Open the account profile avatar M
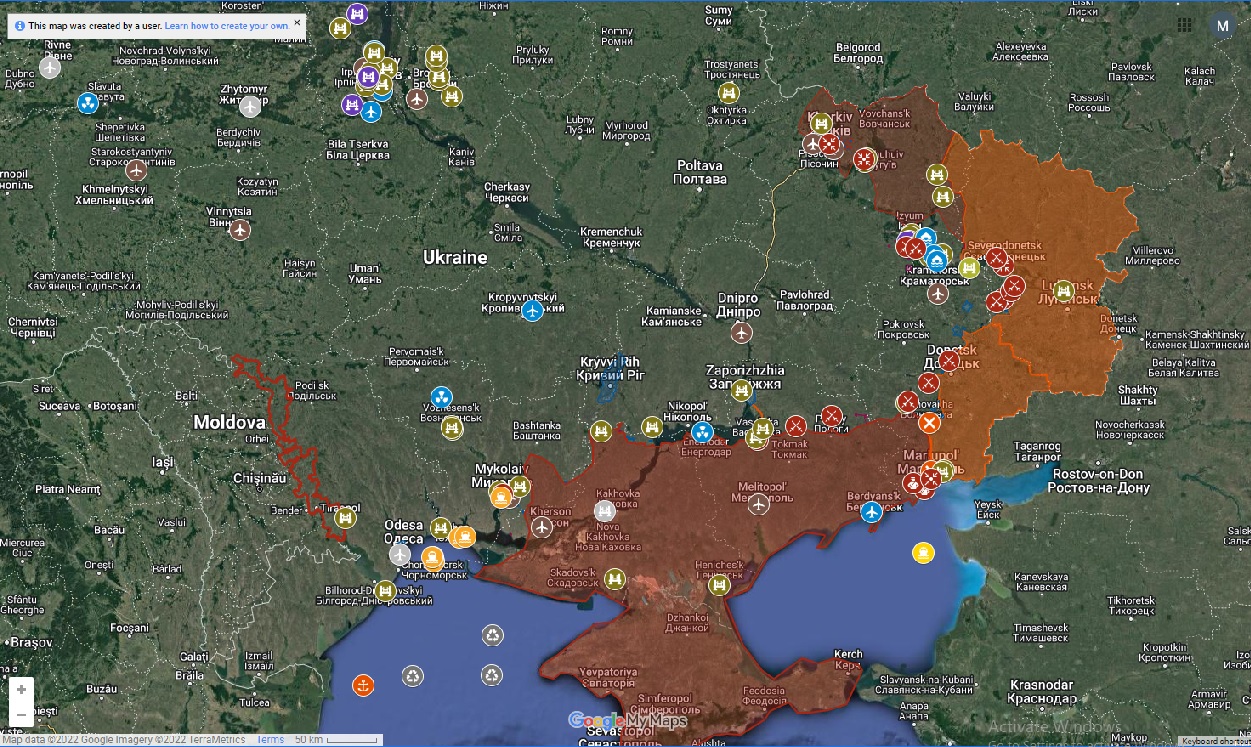The height and width of the screenshot is (747, 1251). click(x=1221, y=25)
